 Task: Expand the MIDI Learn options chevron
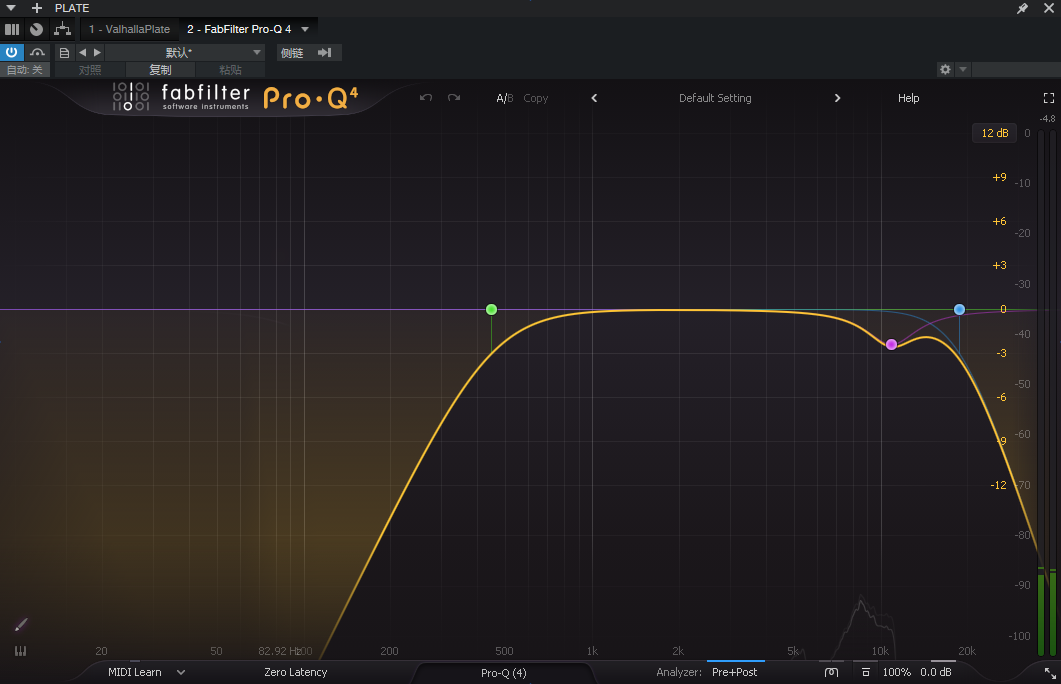[x=181, y=672]
